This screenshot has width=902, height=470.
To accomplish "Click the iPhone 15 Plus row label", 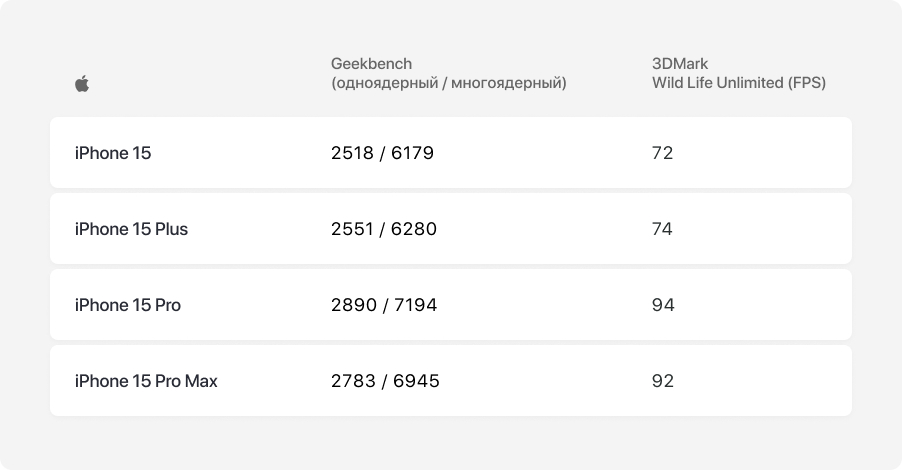I will click(x=131, y=229).
